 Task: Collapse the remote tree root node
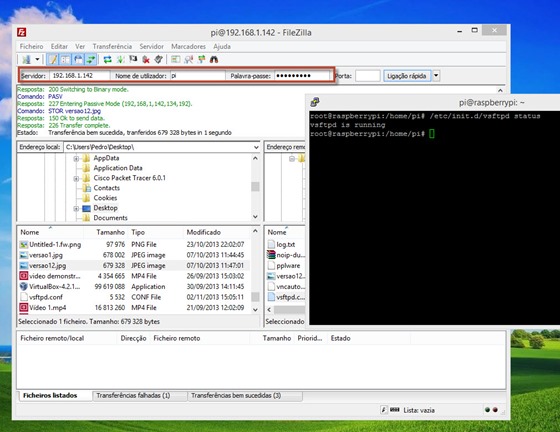(x=292, y=159)
